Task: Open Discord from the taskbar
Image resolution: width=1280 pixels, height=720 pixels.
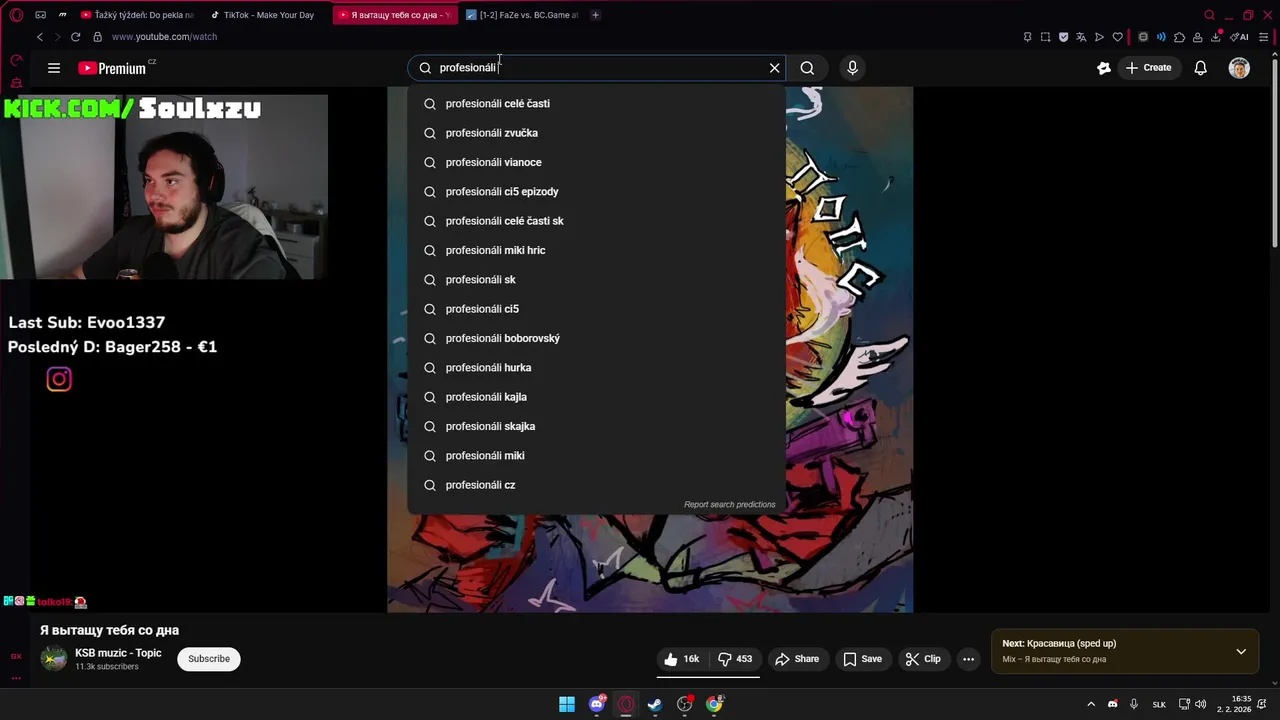Action: click(597, 705)
